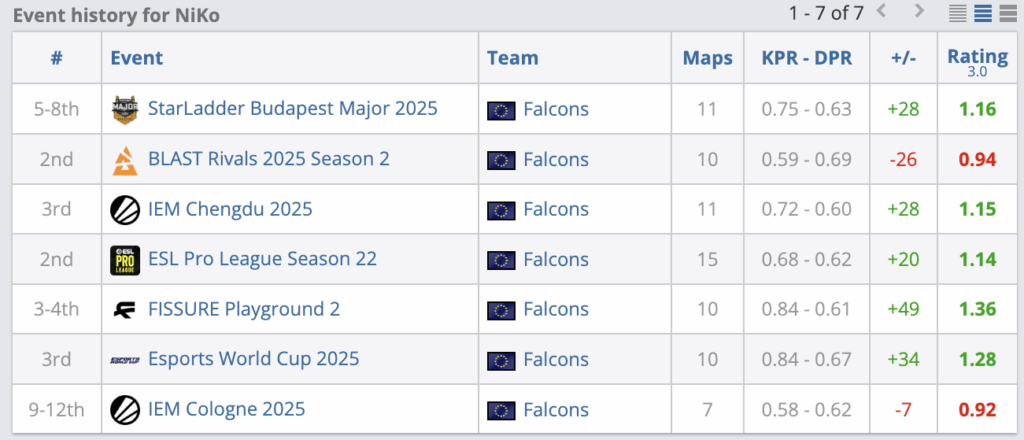Click the IEM Cologne 2025 logo
This screenshot has height=440, width=1024.
tap(125, 409)
